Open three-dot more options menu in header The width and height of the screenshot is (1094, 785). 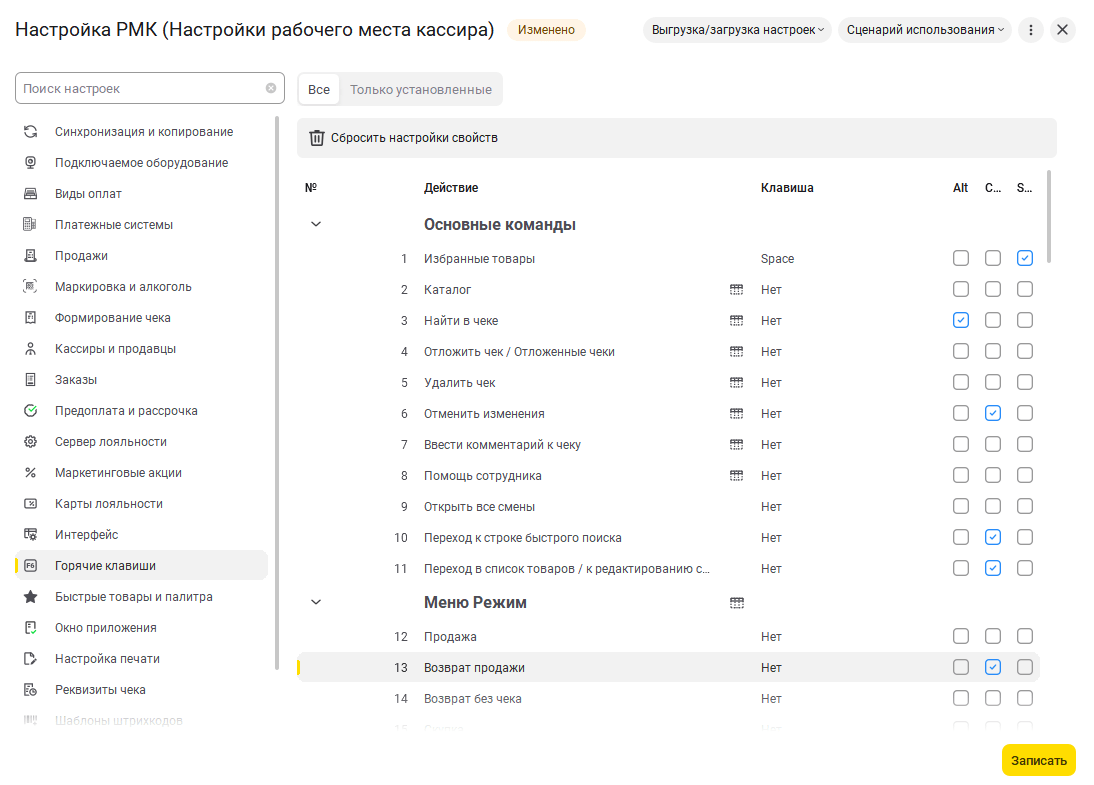pyautogui.click(x=1031, y=30)
